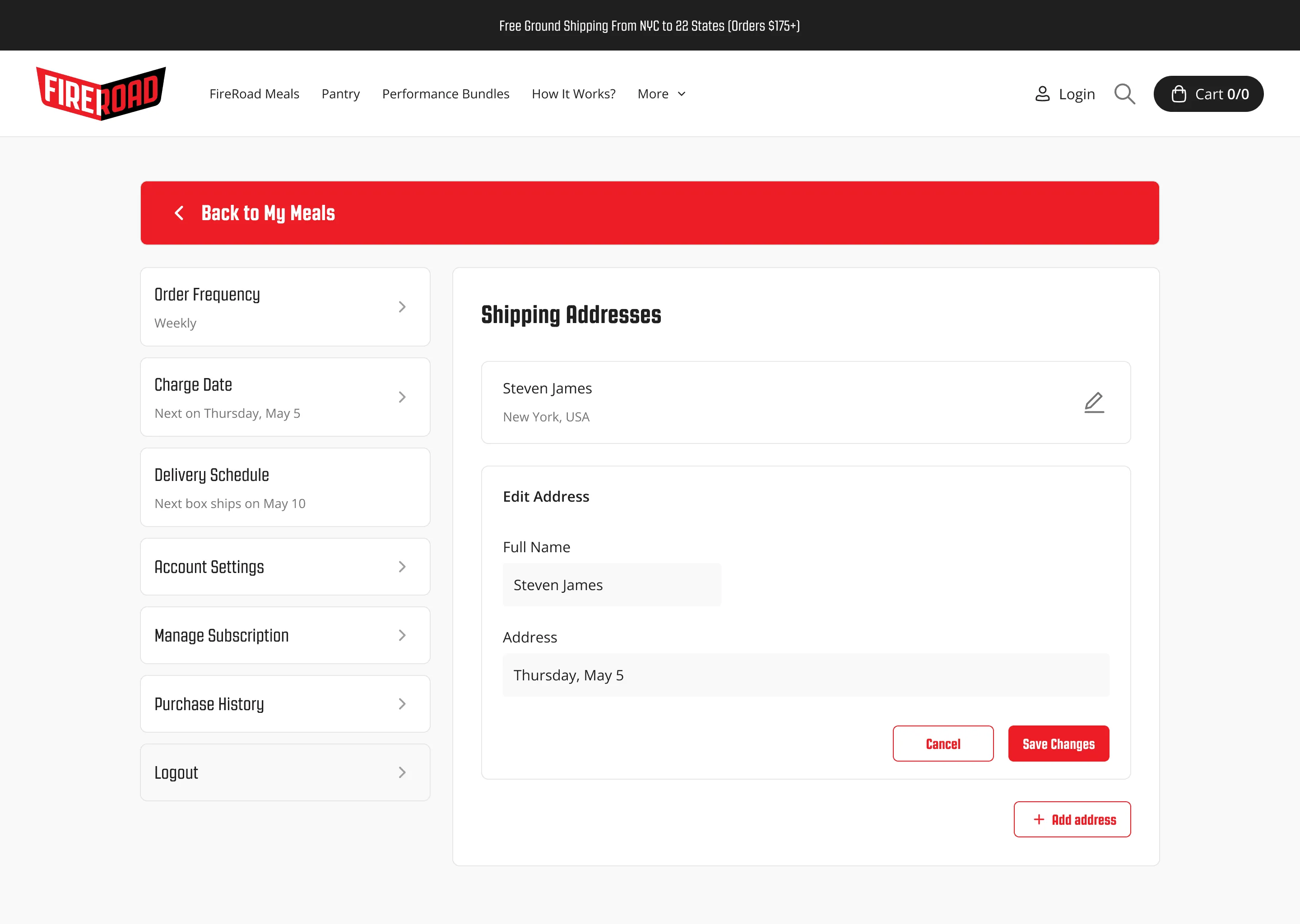Click the Login link
Image resolution: width=1300 pixels, height=924 pixels.
pyautogui.click(x=1076, y=94)
